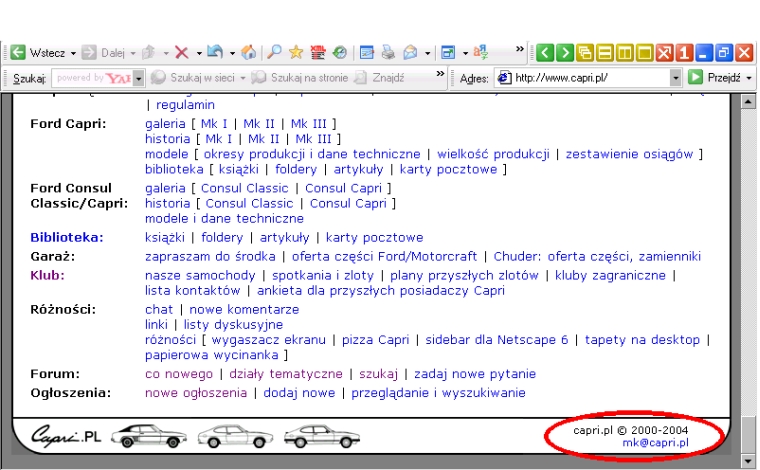Screen dimensions: 760x470
Task: Click the Szukaj na stronie button
Action: [299, 78]
